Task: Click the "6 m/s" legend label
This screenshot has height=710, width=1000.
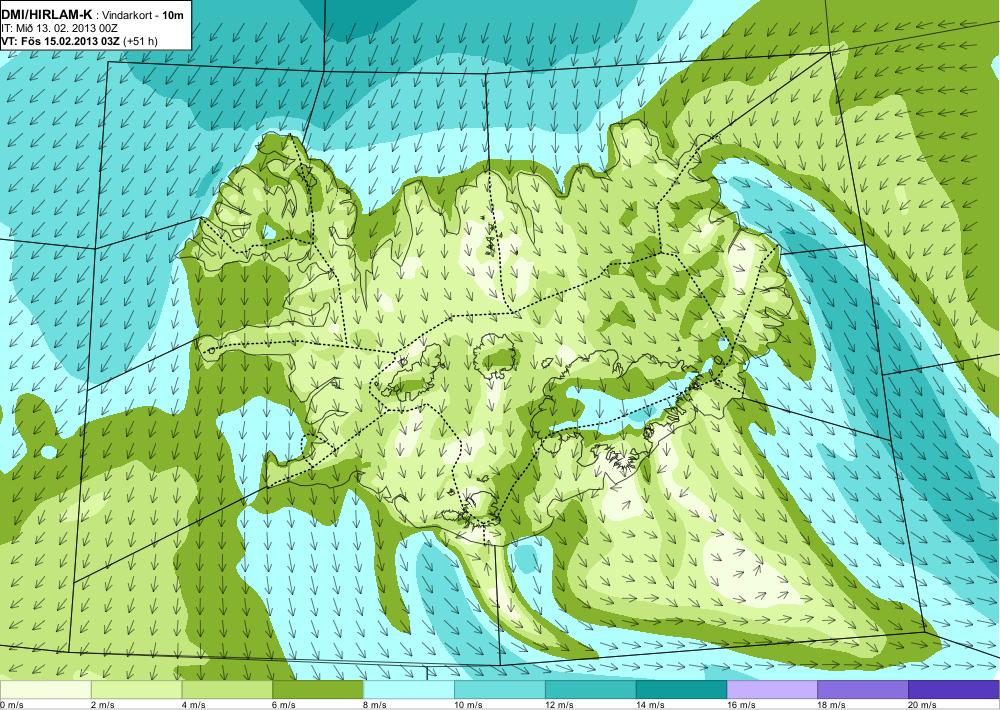Action: (284, 705)
